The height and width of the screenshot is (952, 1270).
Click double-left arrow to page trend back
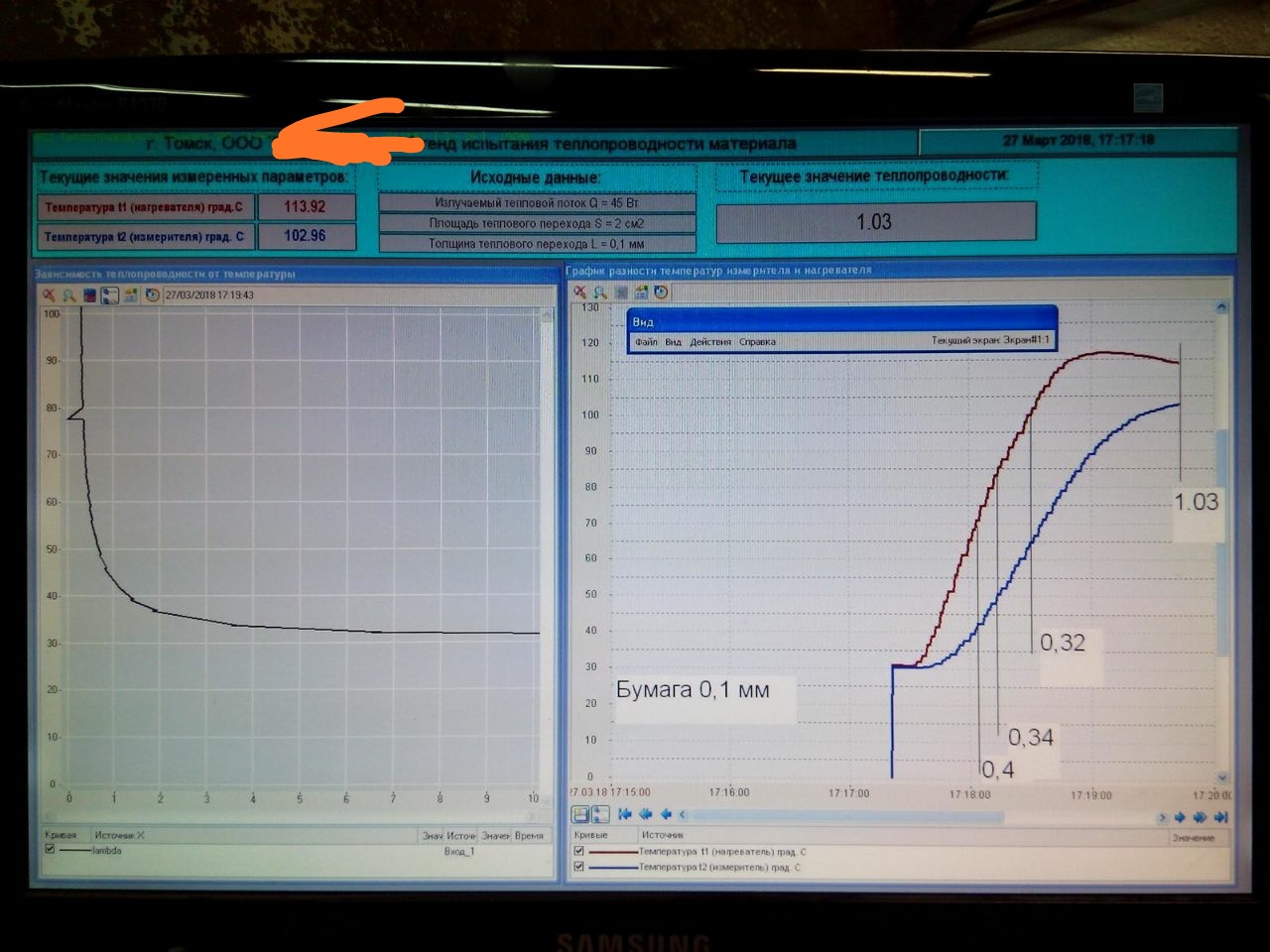646,815
